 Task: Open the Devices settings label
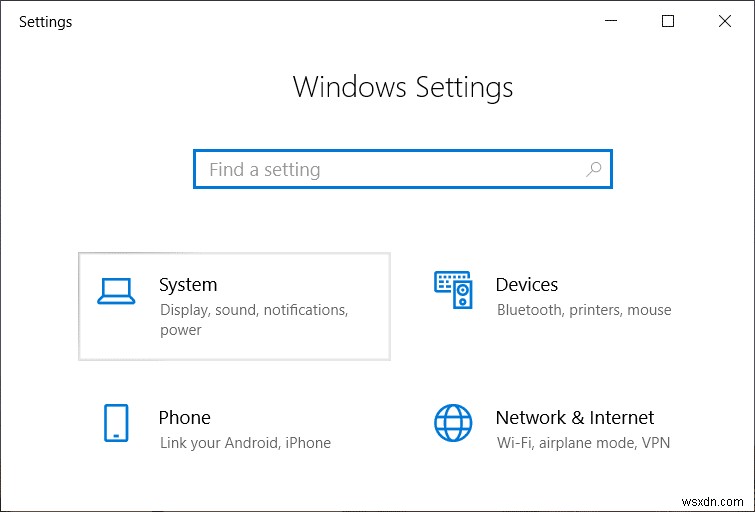point(527,285)
